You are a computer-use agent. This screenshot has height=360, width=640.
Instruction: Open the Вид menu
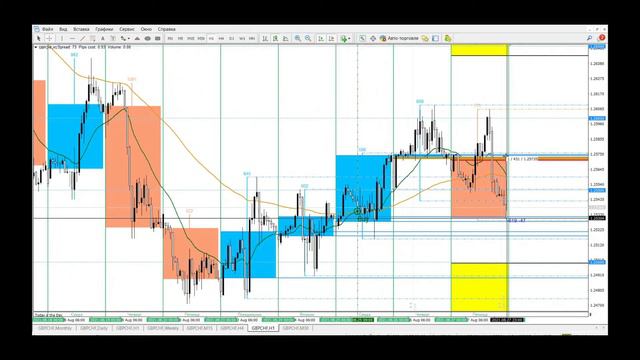tap(63, 29)
